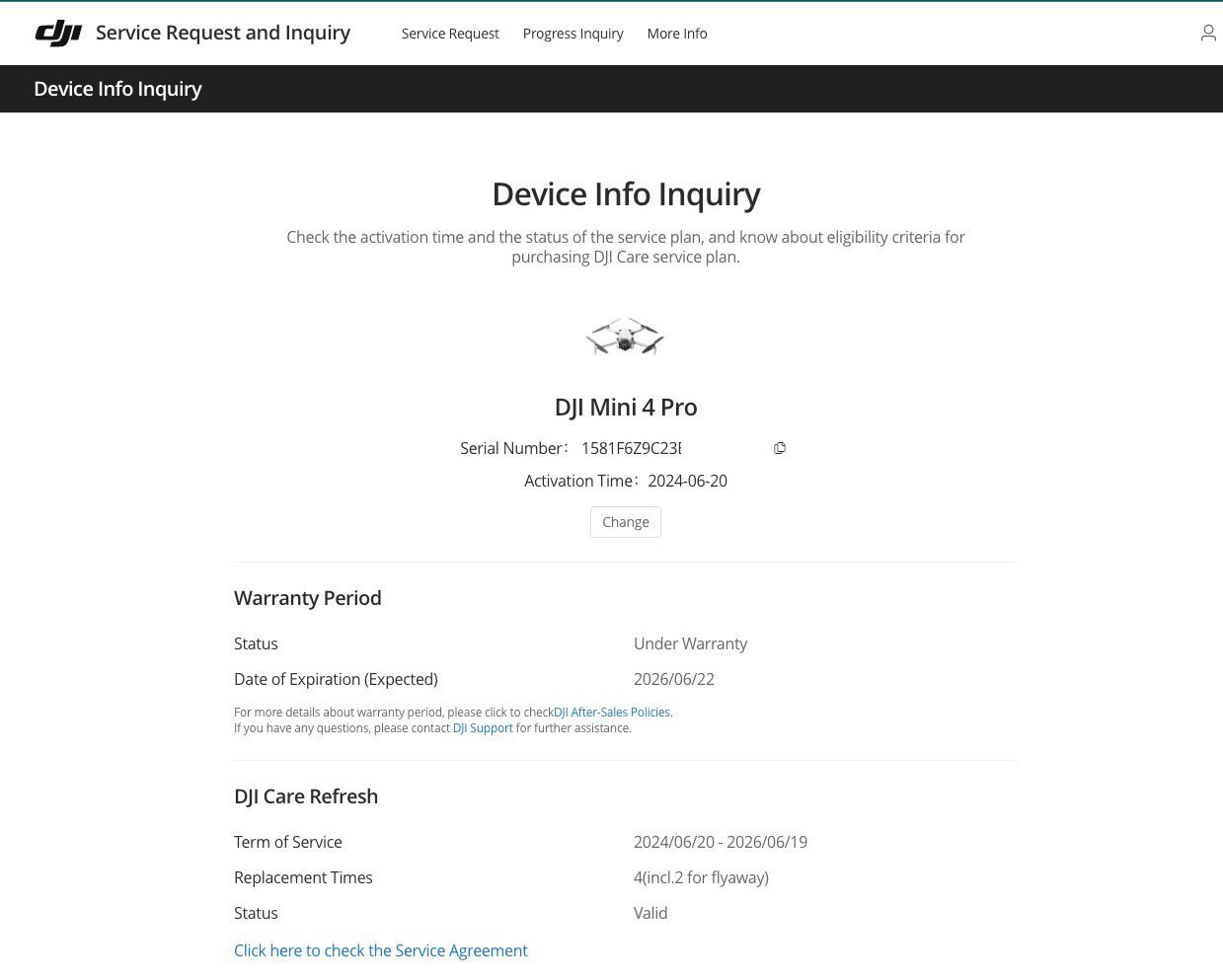Open the user account icon
Screen dimensions: 1223x980
click(1208, 34)
